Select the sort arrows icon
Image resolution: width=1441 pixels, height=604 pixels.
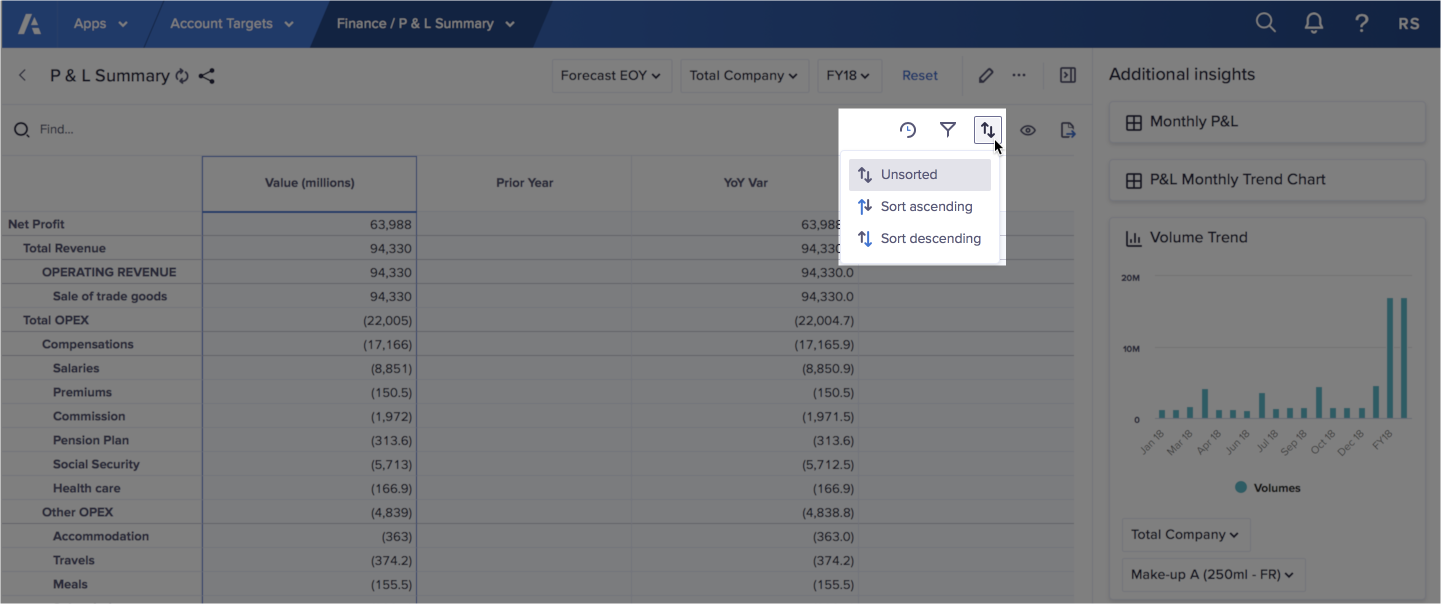988,130
